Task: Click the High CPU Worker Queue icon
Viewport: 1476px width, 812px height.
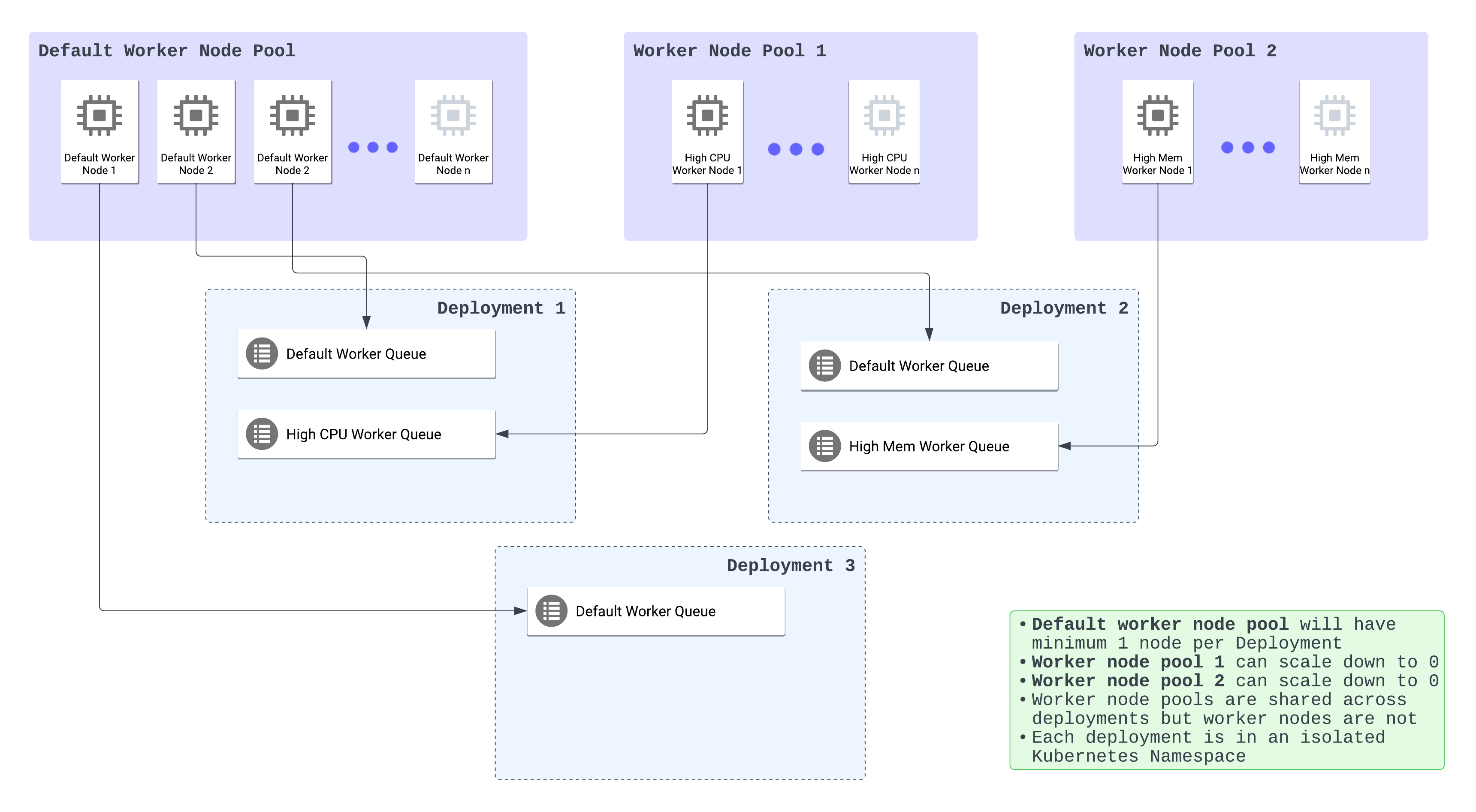Action: click(x=262, y=435)
